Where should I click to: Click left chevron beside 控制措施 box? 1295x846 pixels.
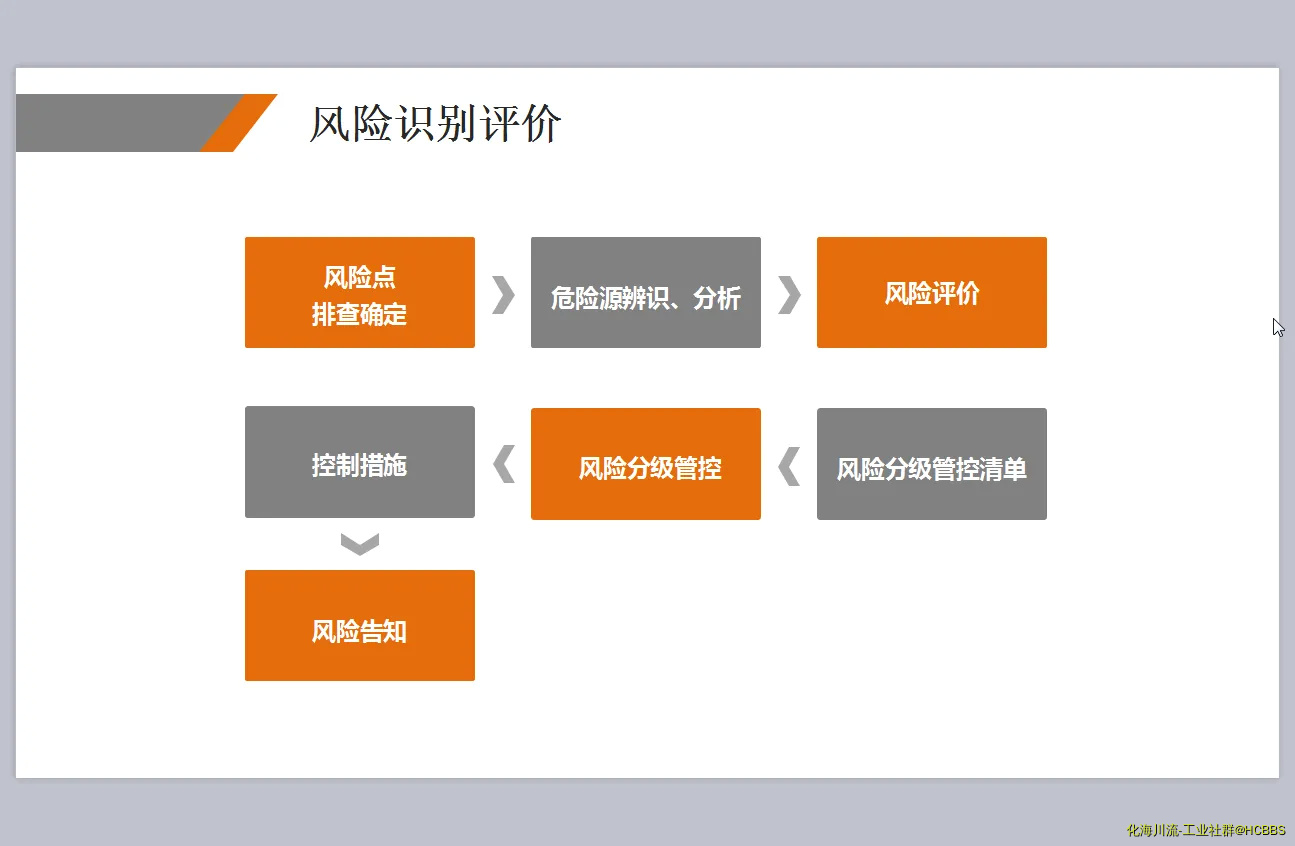[x=504, y=464]
